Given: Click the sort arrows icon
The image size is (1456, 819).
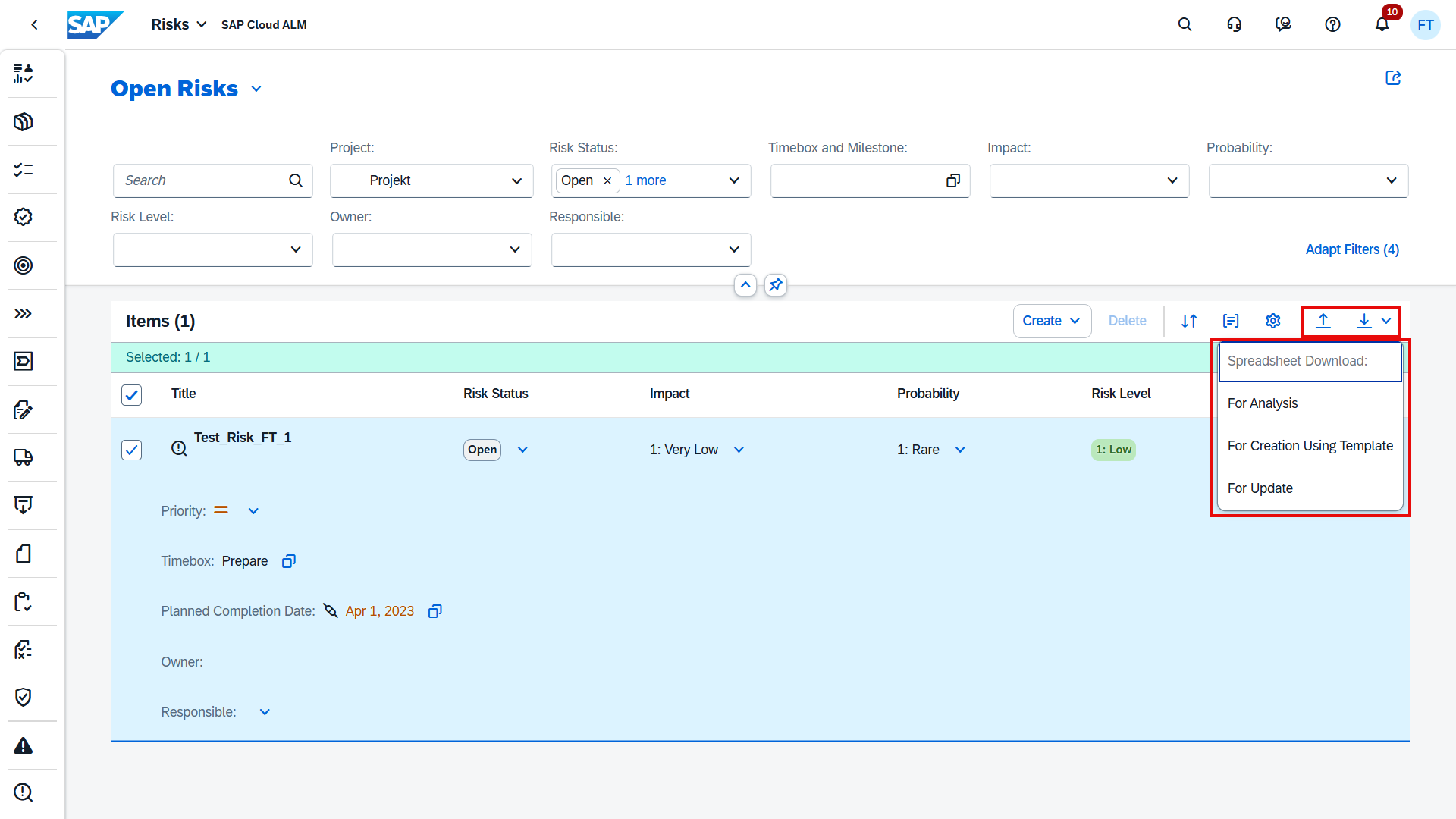Looking at the screenshot, I should [x=1189, y=321].
